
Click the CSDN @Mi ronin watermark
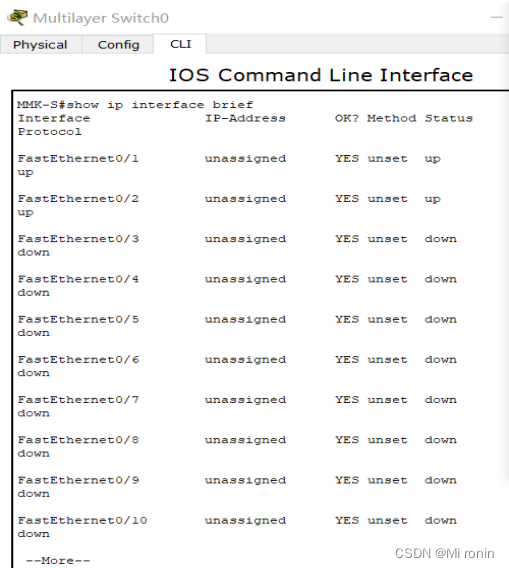(x=445, y=554)
